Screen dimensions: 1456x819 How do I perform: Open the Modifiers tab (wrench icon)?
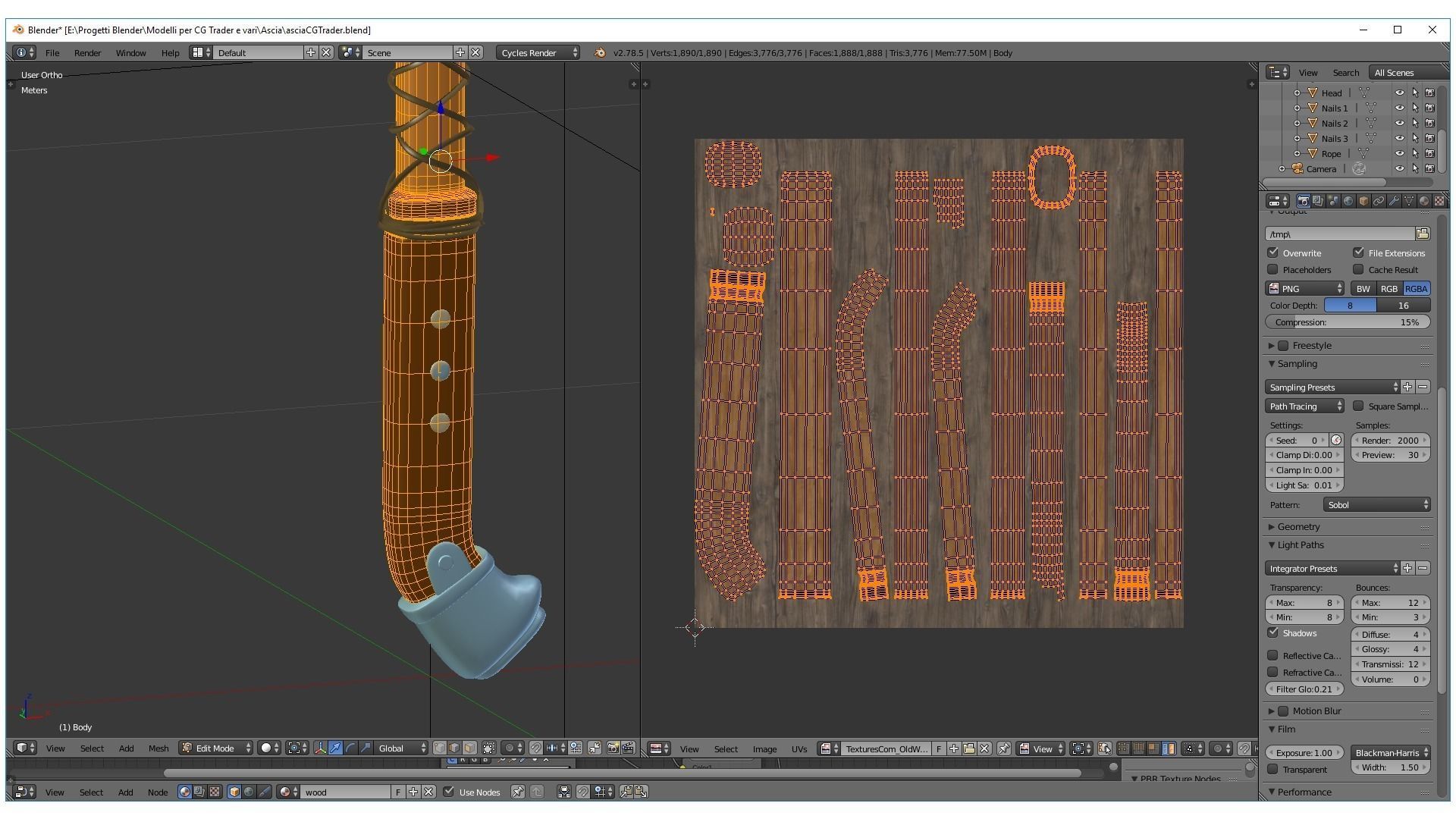(x=1394, y=201)
